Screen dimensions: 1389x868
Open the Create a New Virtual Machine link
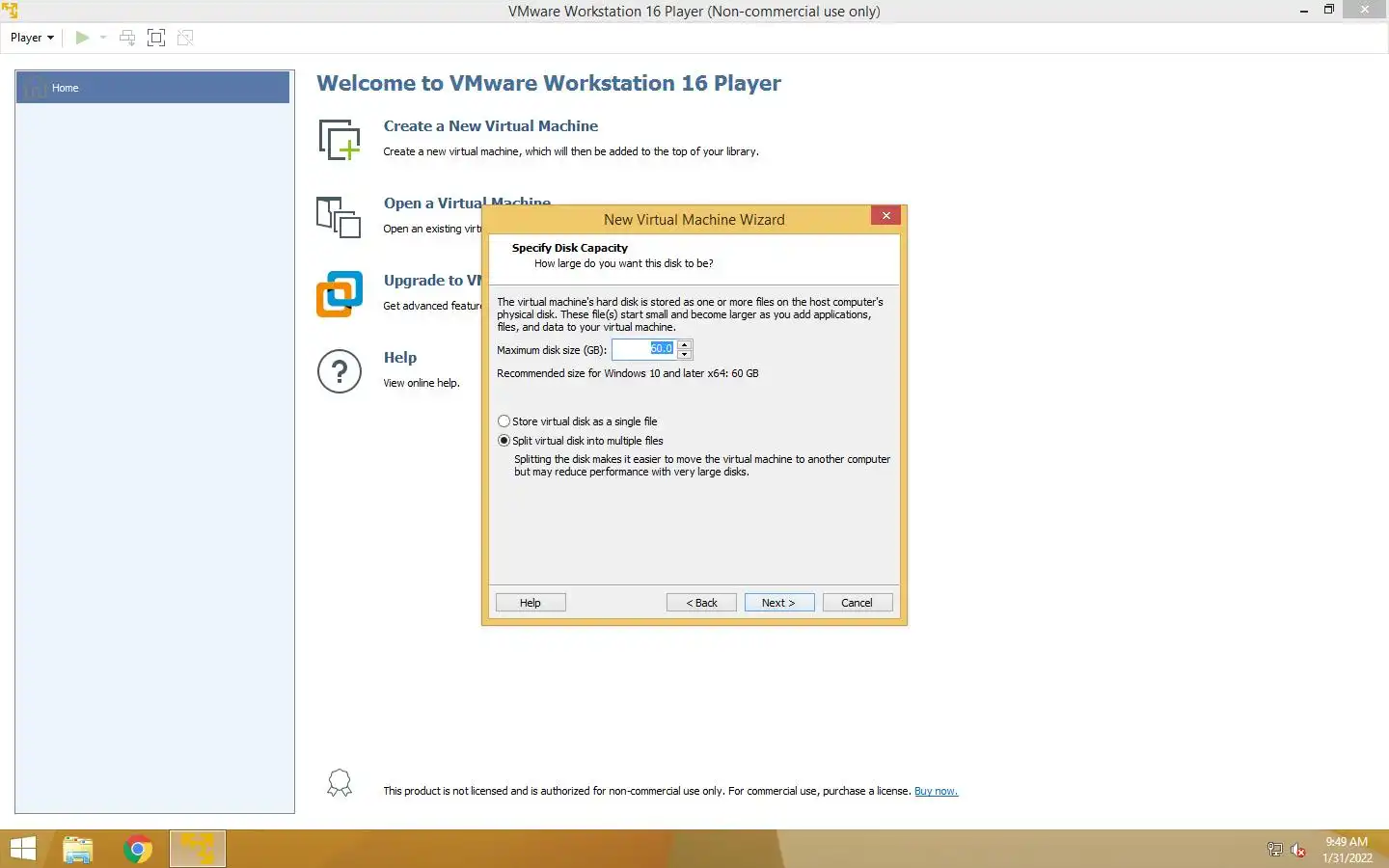pyautogui.click(x=490, y=126)
